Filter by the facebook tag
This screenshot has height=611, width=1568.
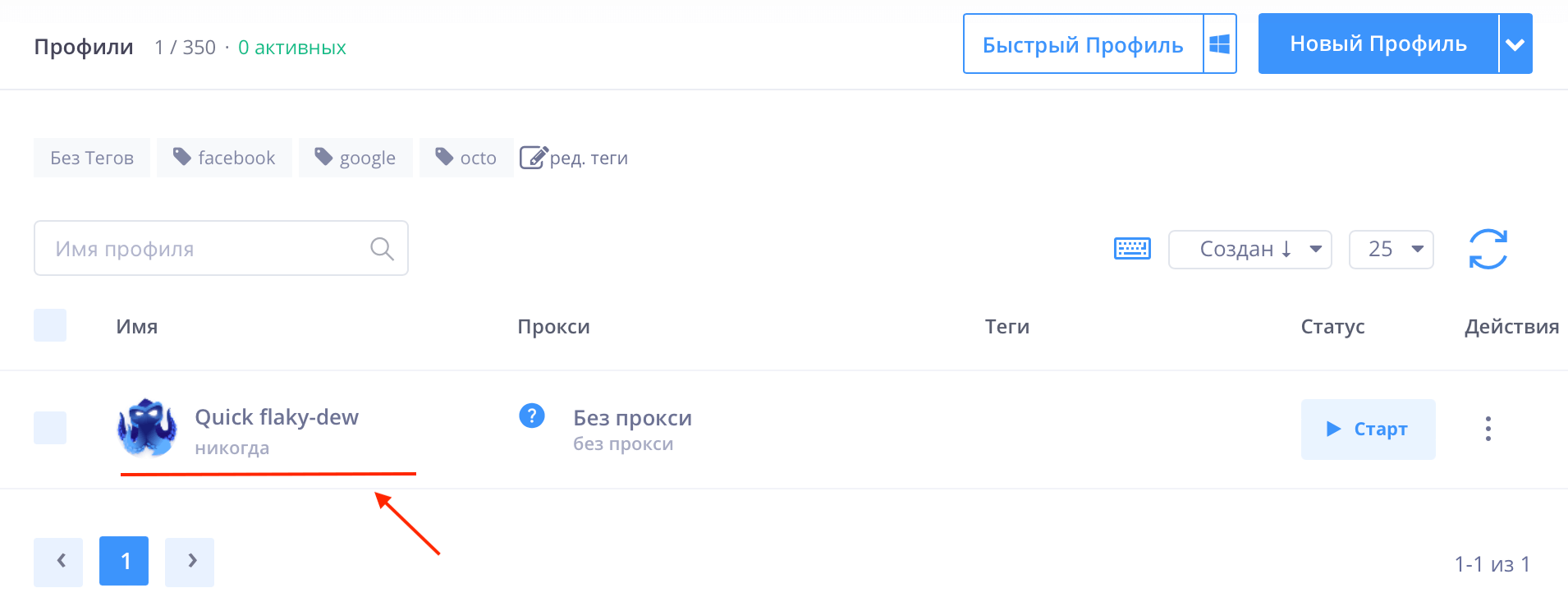pos(224,158)
